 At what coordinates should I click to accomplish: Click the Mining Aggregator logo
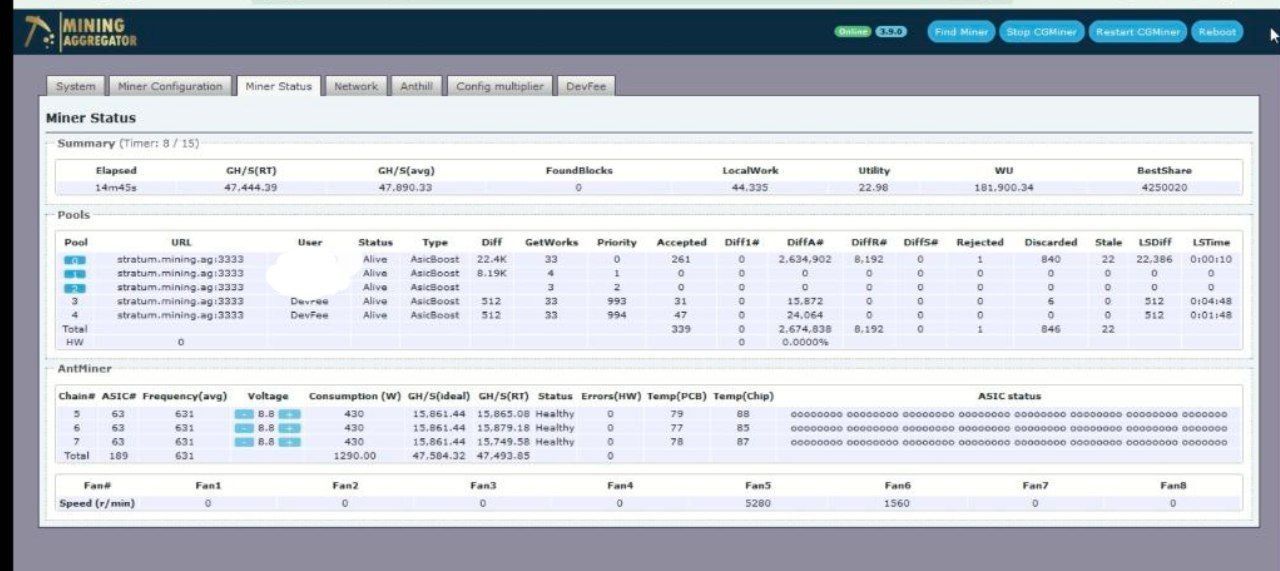(80, 32)
